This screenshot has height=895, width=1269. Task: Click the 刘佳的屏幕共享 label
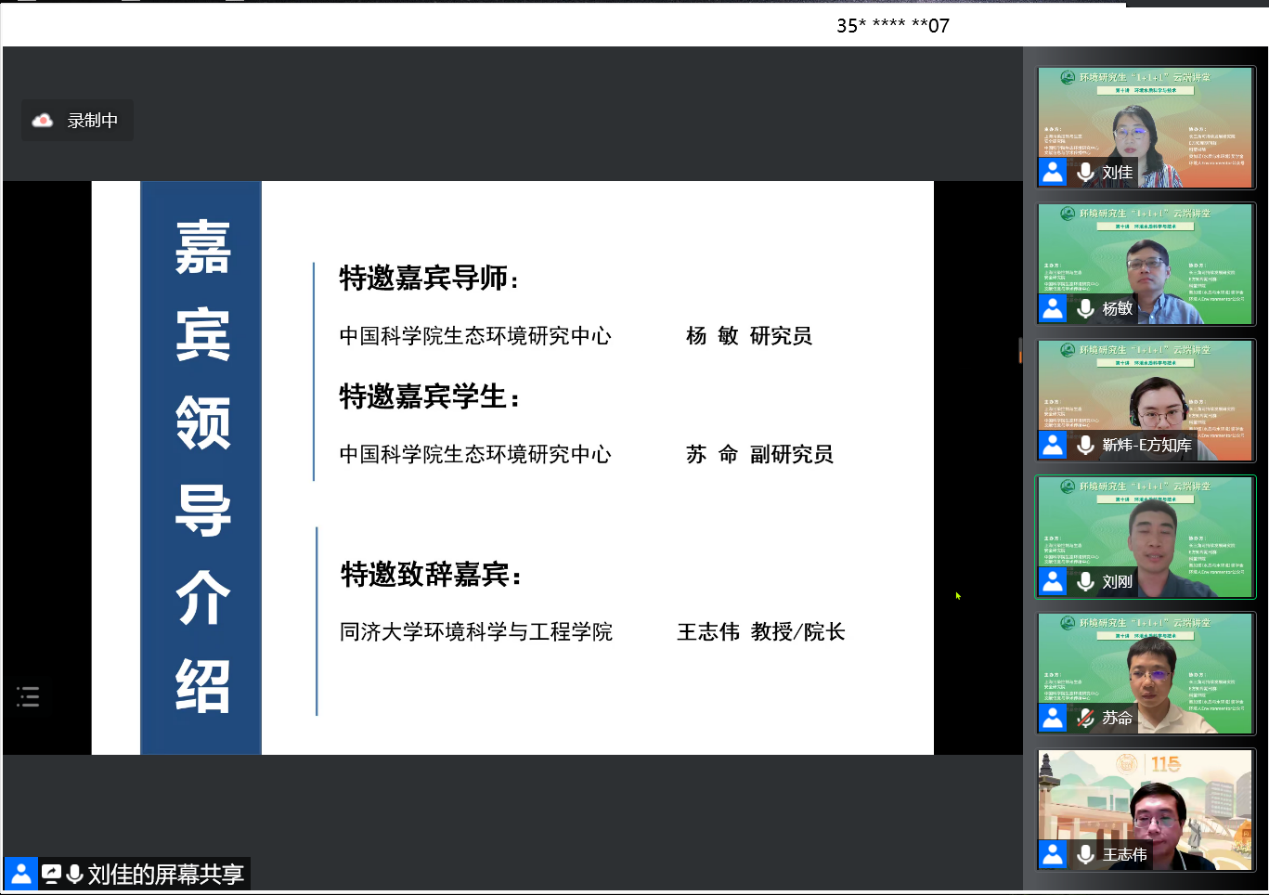pyautogui.click(x=165, y=874)
